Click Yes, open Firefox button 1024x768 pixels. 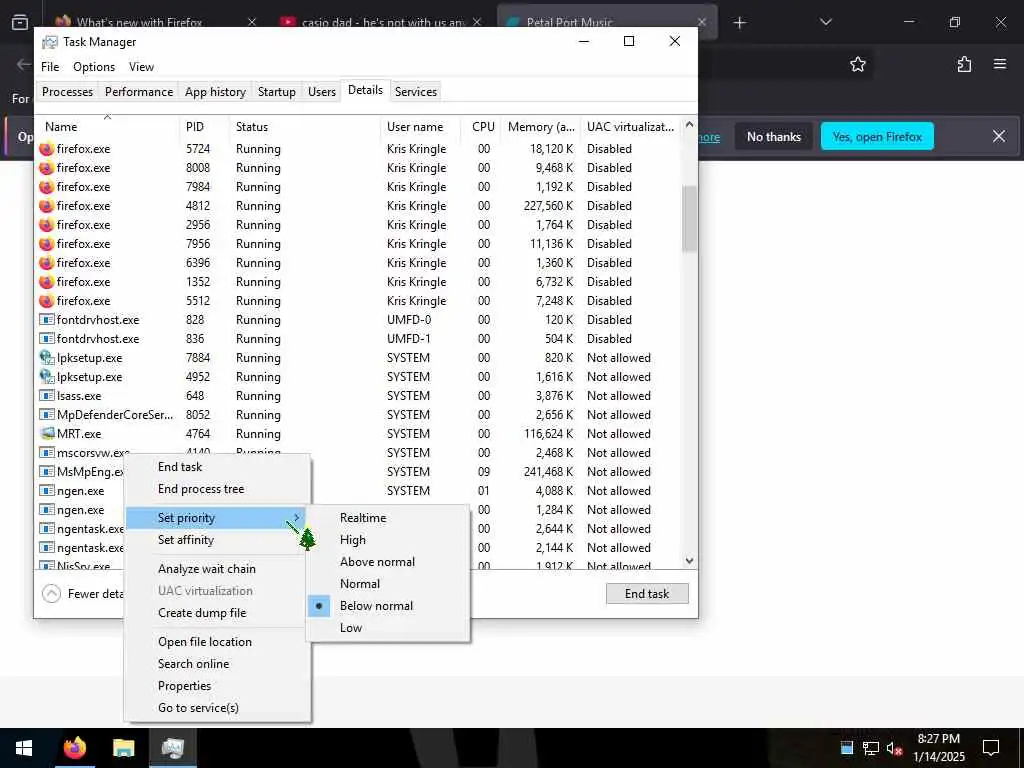pos(877,136)
